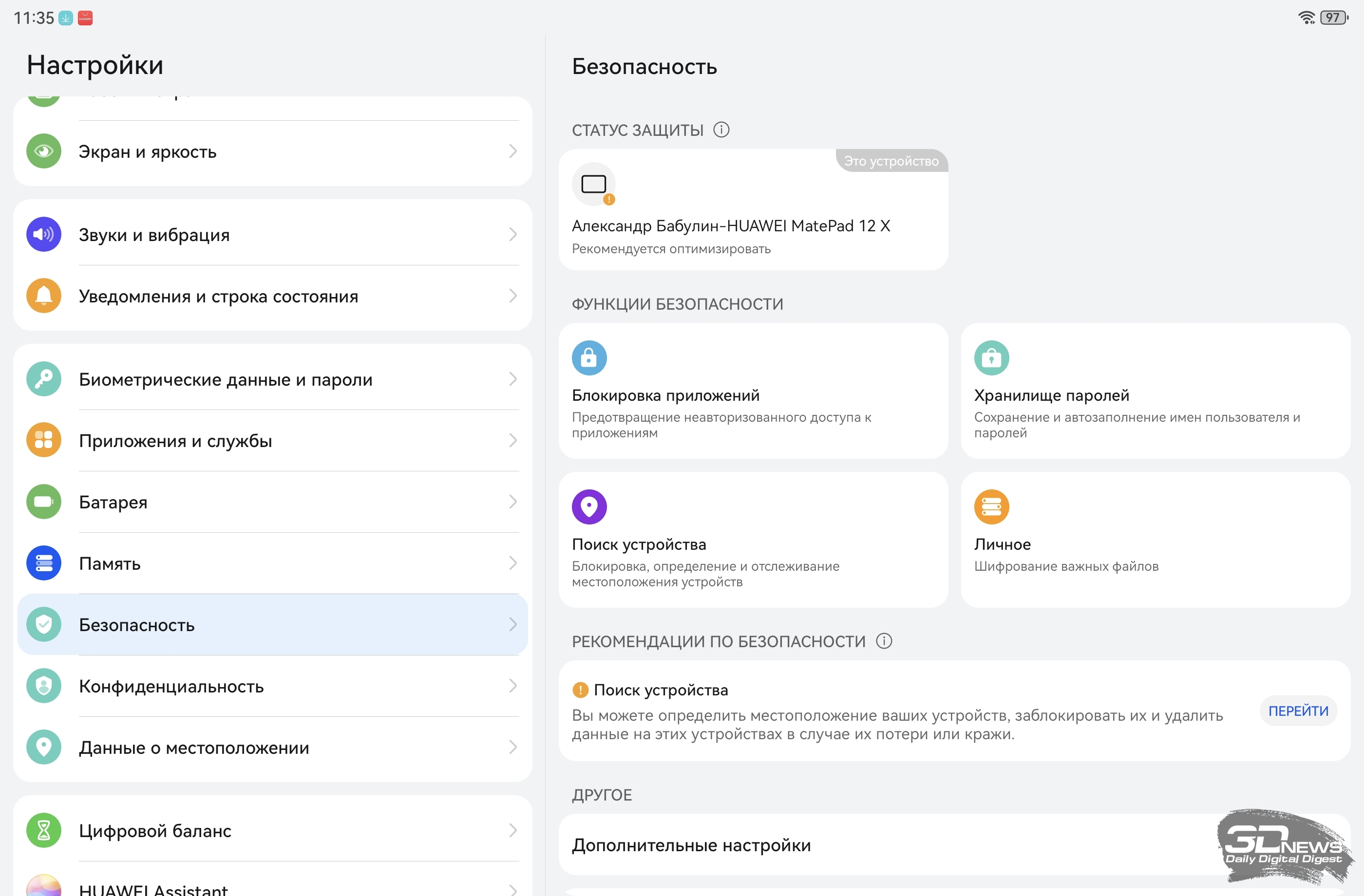1364x896 pixels.
Task: Click the Password Vault teal lock icon
Action: point(991,358)
